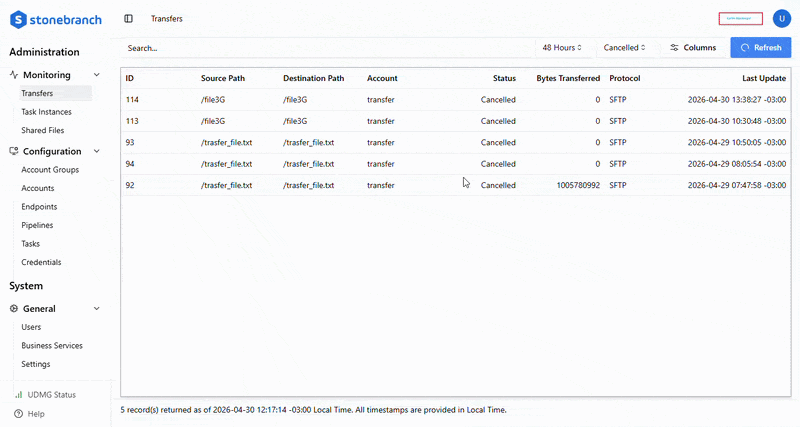Click the Help question-mark icon
Viewport: 800px width, 427px height.
[x=19, y=414]
